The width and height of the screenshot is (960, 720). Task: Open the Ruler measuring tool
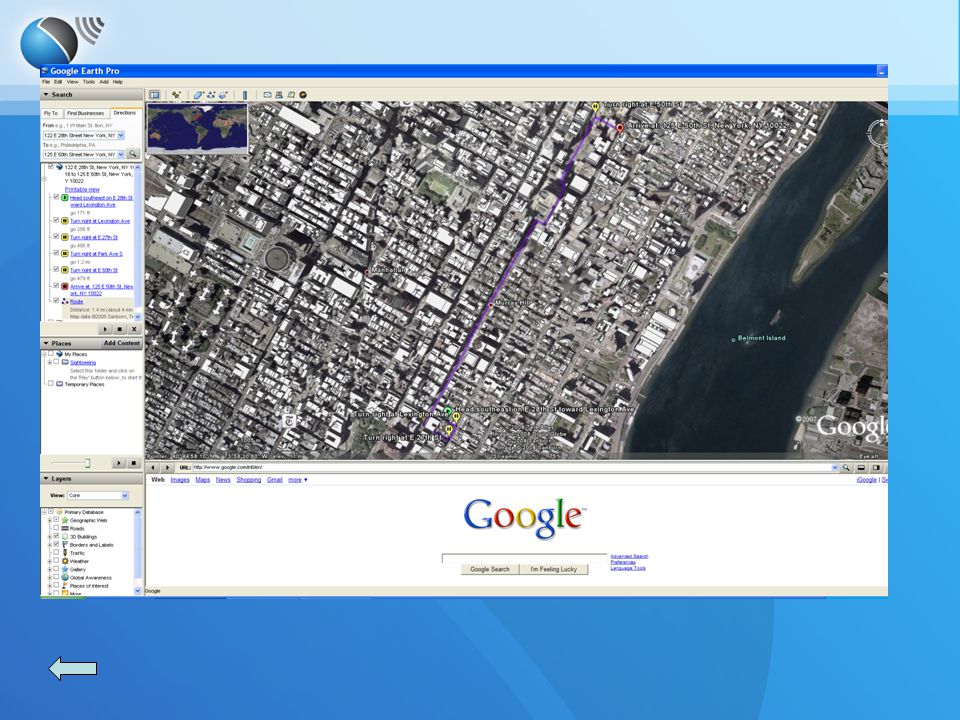point(245,95)
